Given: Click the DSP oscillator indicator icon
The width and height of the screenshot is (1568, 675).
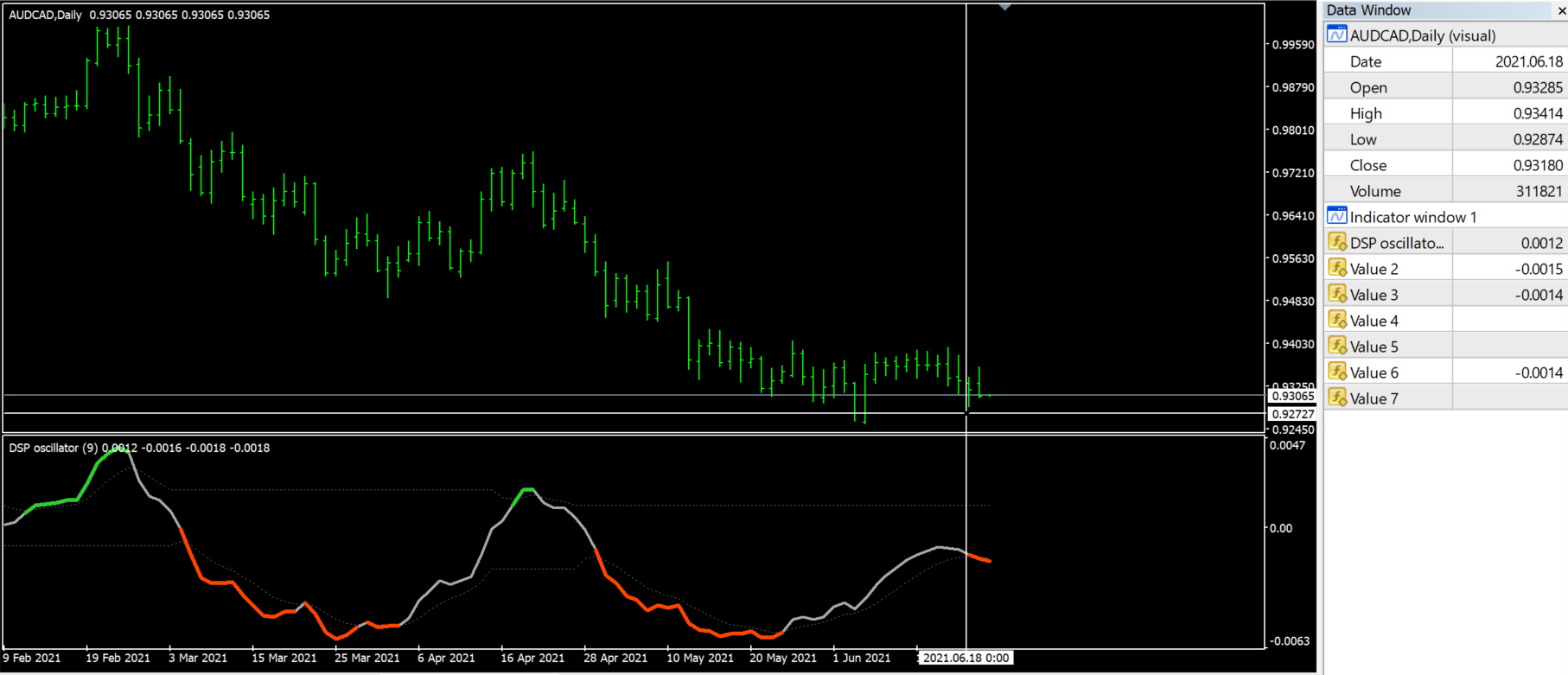Looking at the screenshot, I should point(1337,242).
